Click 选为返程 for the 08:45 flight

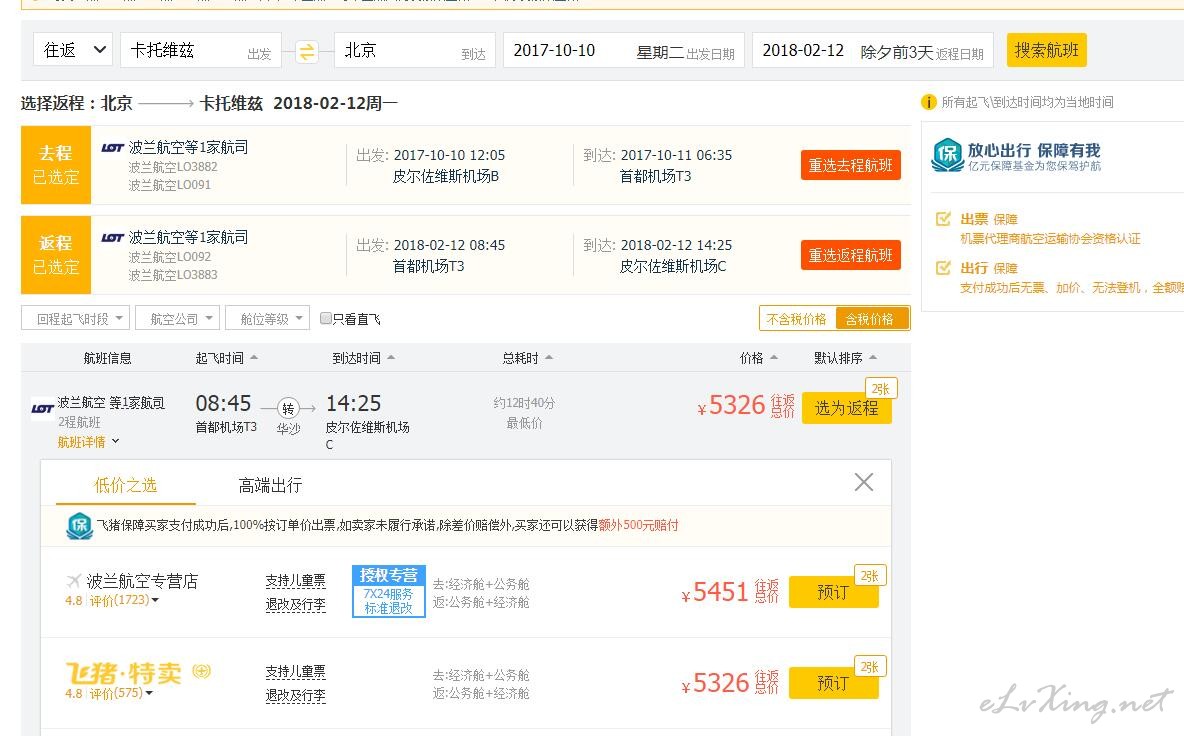pos(846,408)
